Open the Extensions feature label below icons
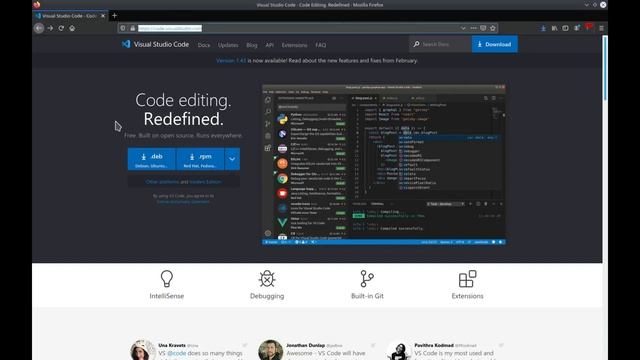 [x=467, y=296]
